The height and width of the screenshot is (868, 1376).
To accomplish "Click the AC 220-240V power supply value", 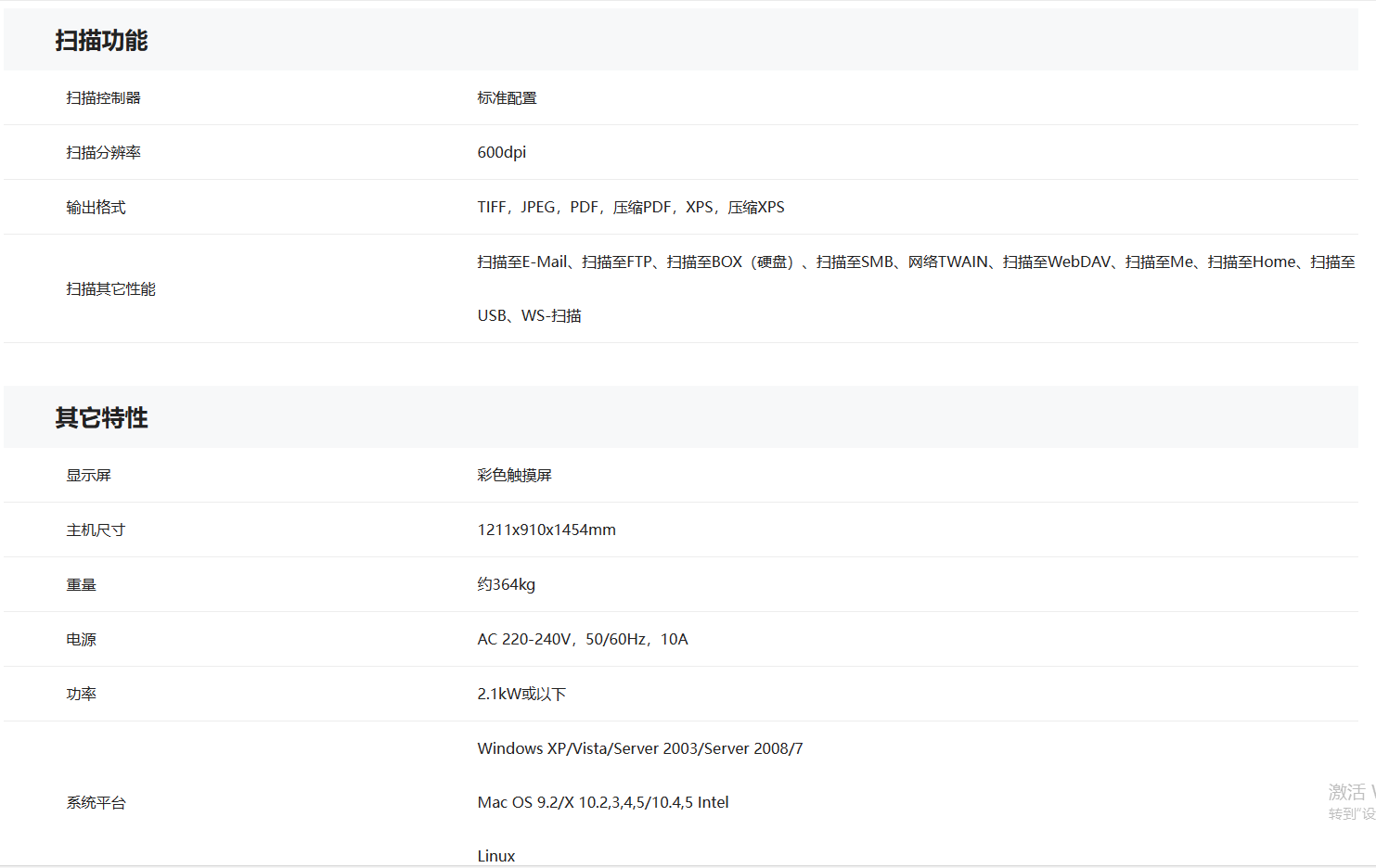I will [x=582, y=640].
